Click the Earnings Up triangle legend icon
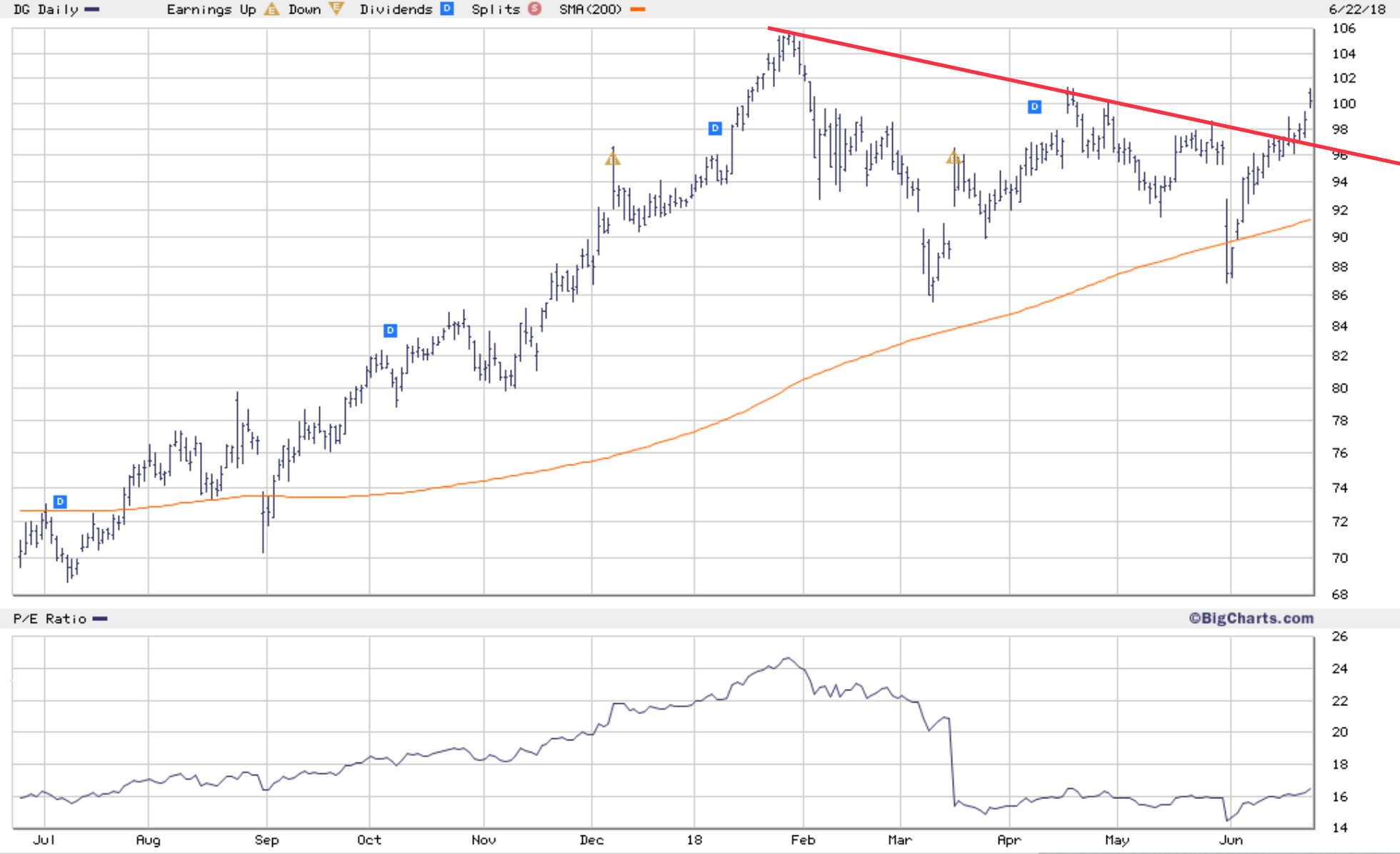 tap(271, 9)
